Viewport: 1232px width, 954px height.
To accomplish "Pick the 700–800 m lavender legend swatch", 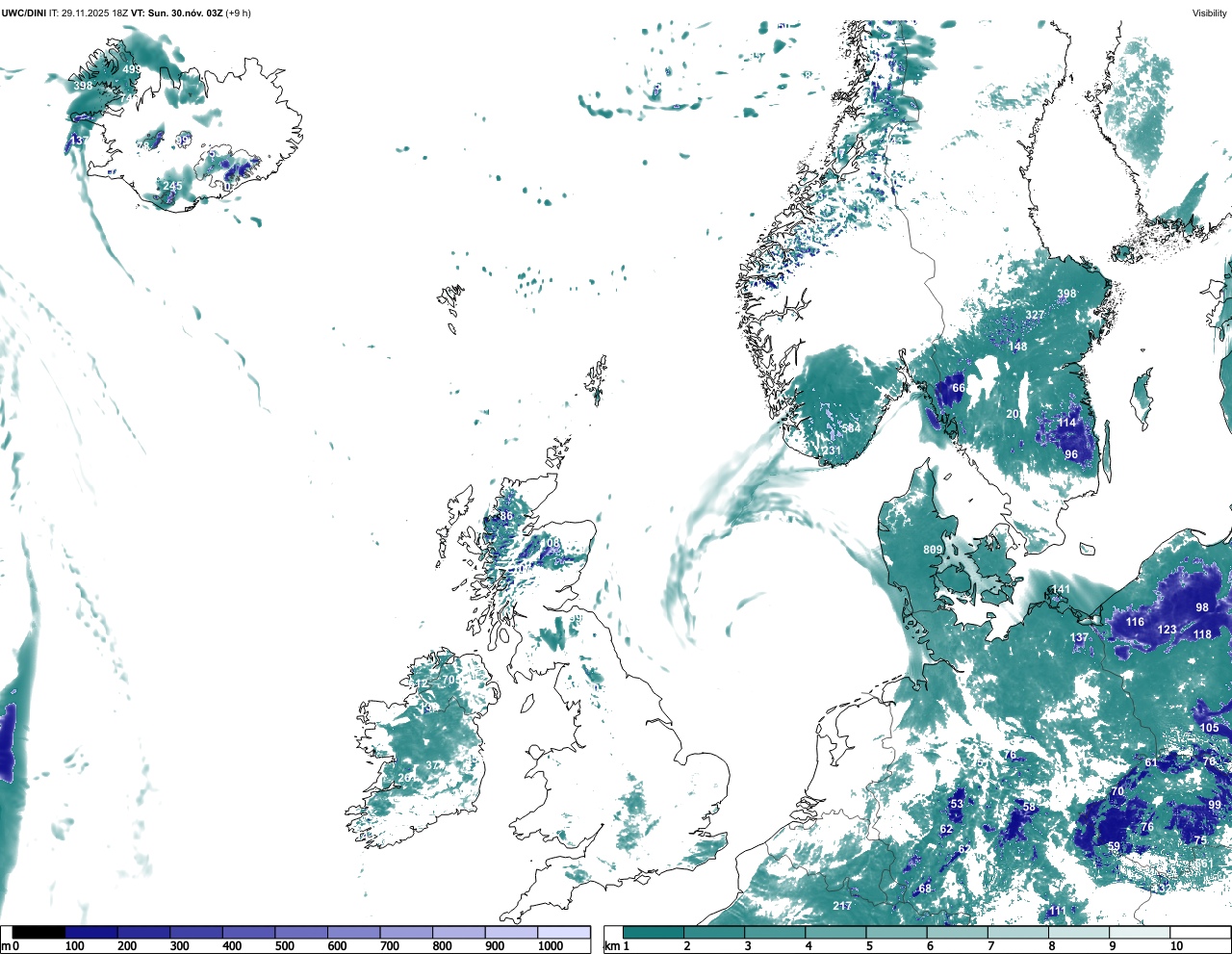I will 406,932.
